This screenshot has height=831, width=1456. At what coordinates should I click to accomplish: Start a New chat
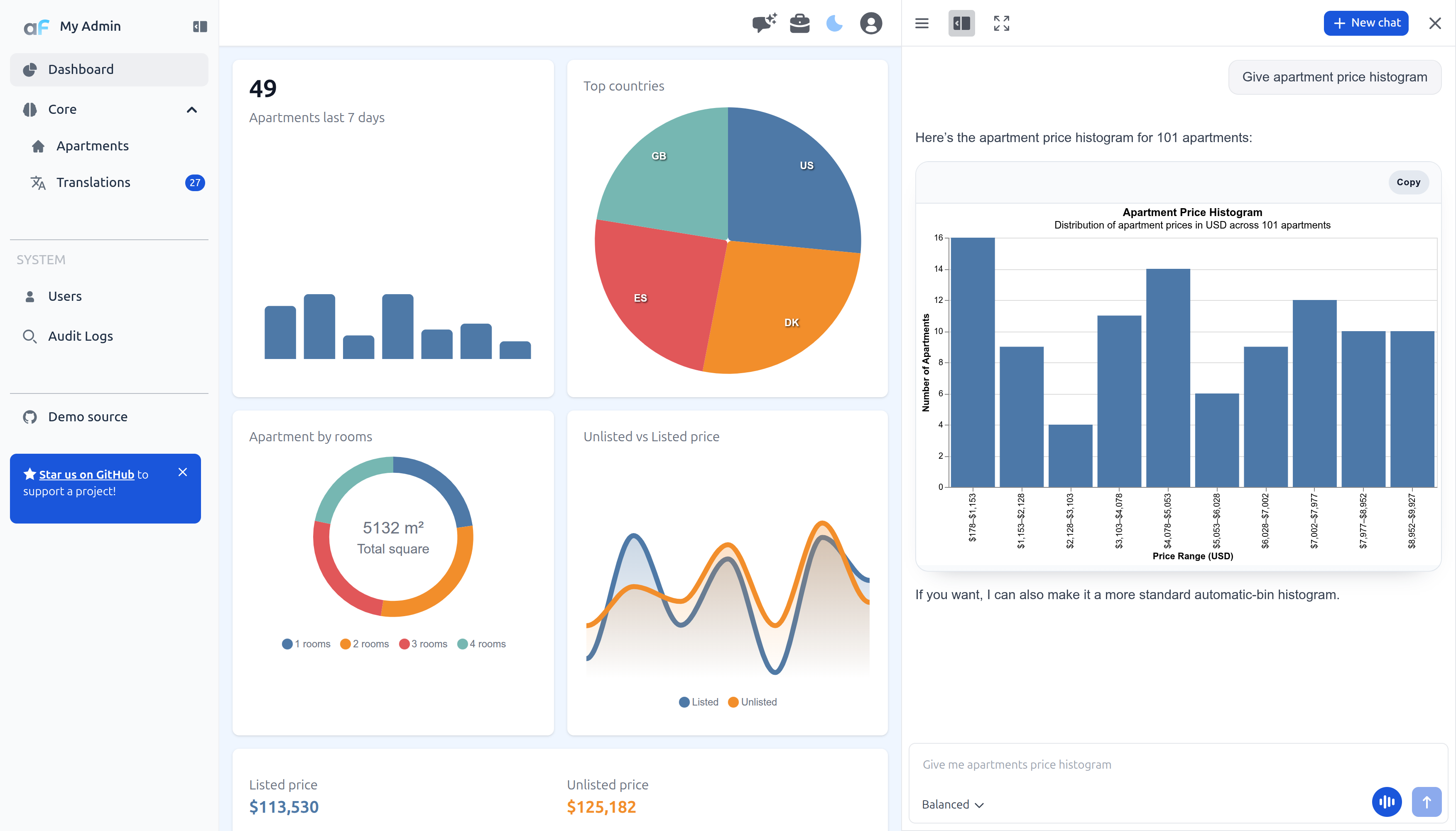click(1366, 23)
